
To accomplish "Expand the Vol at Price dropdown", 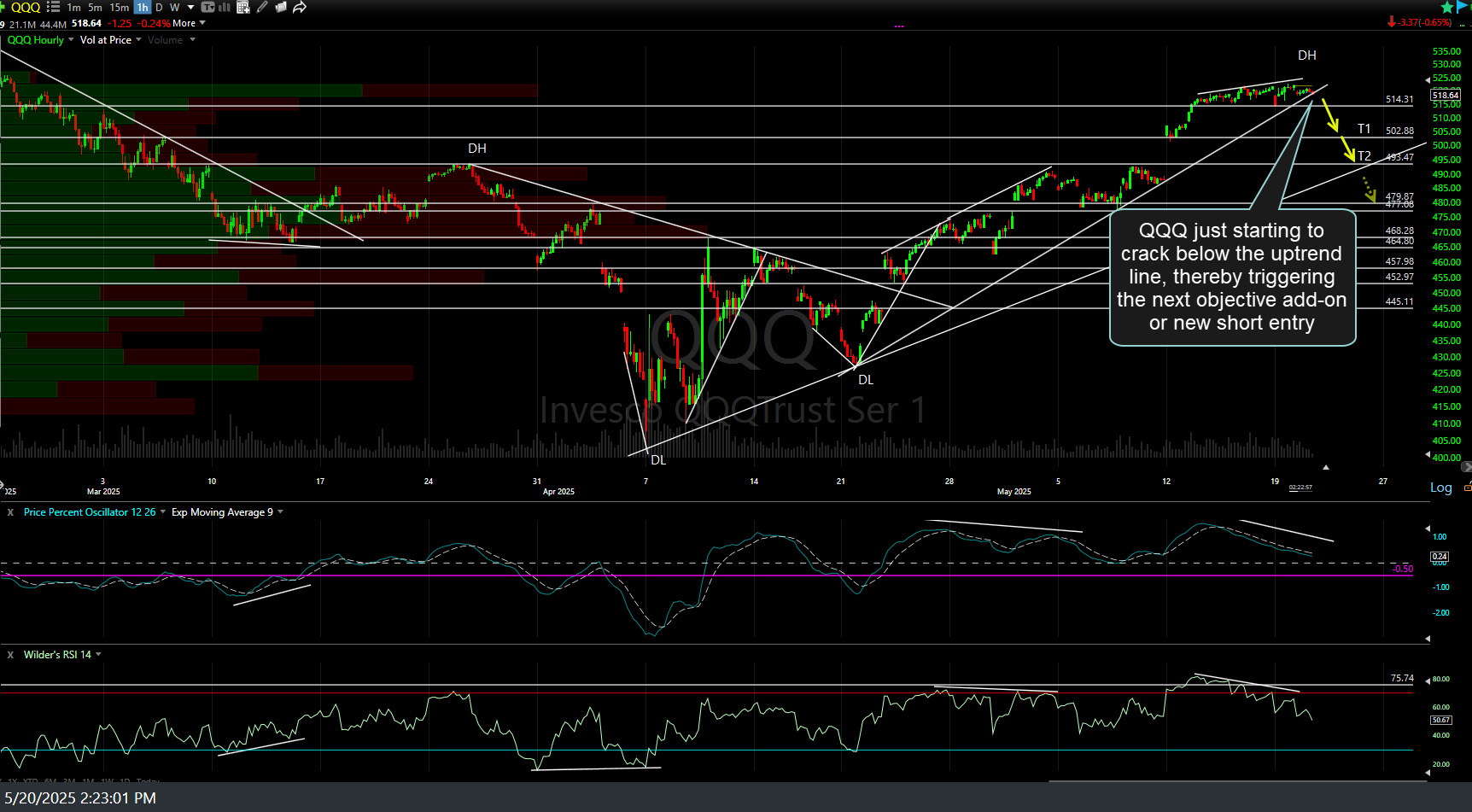I will pyautogui.click(x=109, y=39).
